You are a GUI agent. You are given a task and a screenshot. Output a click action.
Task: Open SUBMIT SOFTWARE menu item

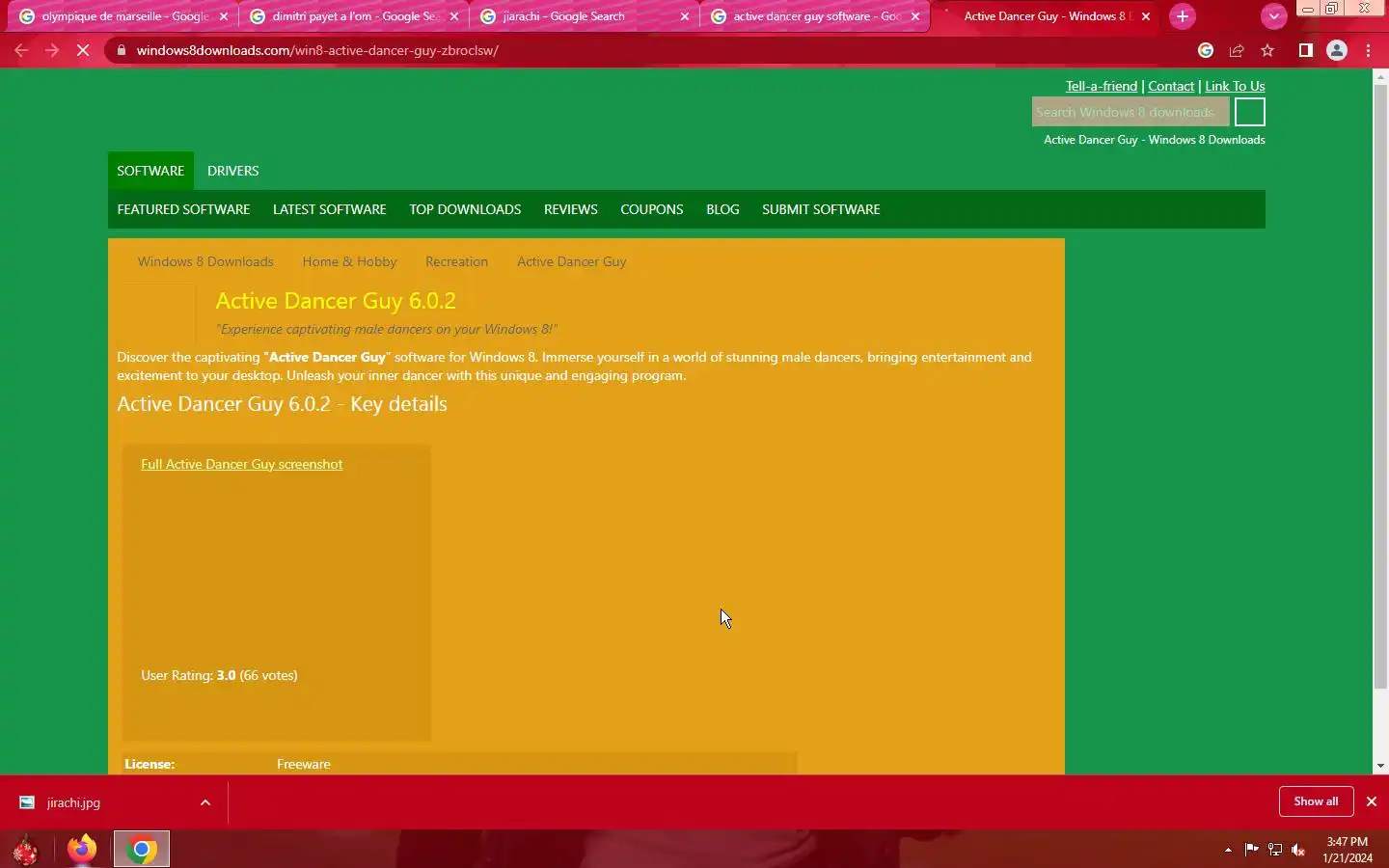(x=821, y=209)
